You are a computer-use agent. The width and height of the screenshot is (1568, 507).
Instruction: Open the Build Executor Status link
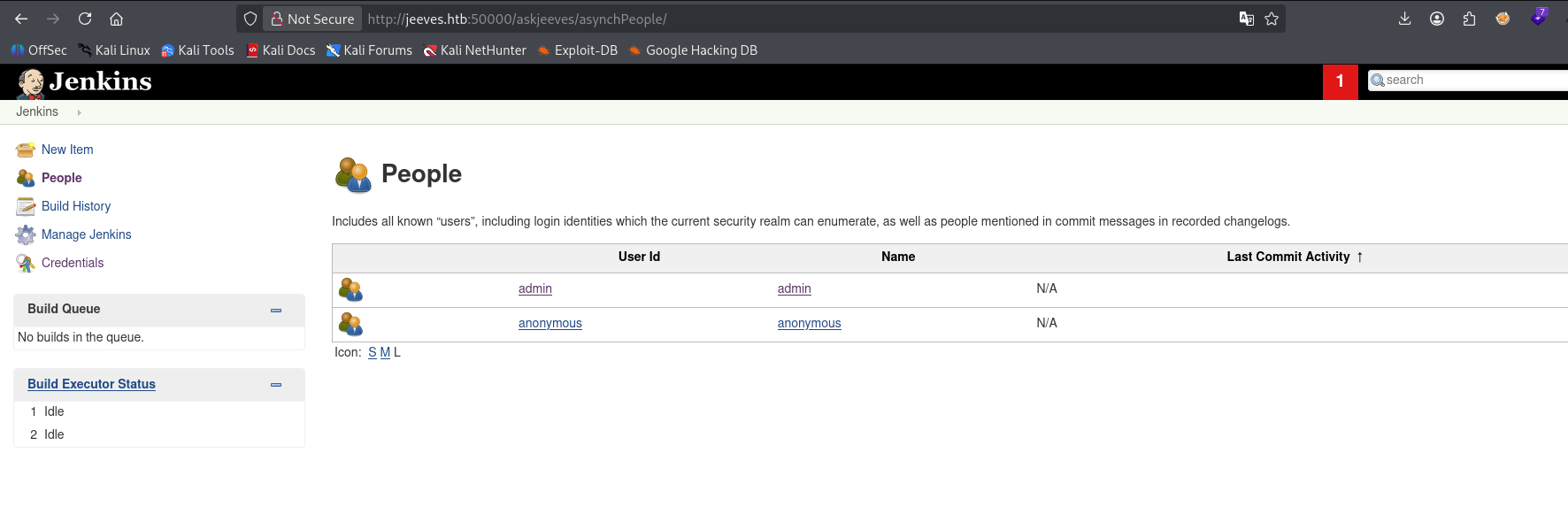(x=91, y=384)
